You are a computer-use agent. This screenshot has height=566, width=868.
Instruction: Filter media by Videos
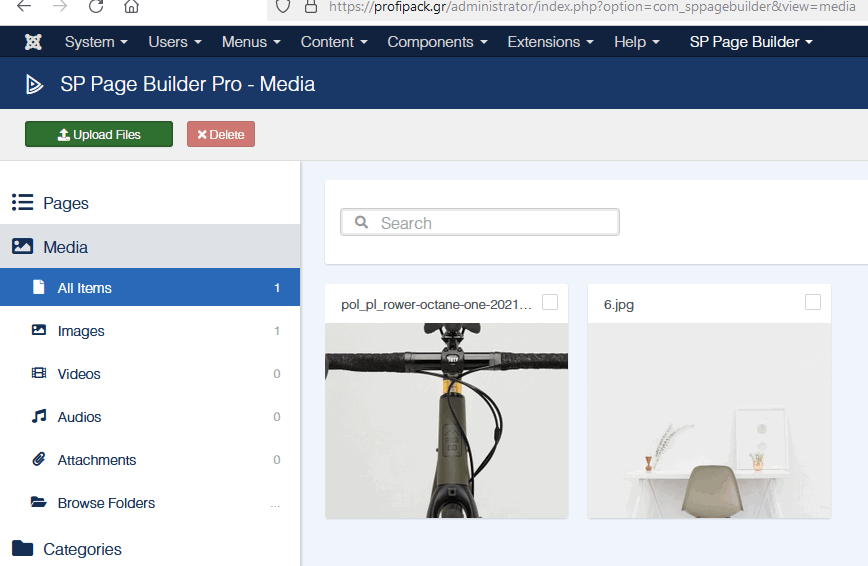pyautogui.click(x=150, y=374)
